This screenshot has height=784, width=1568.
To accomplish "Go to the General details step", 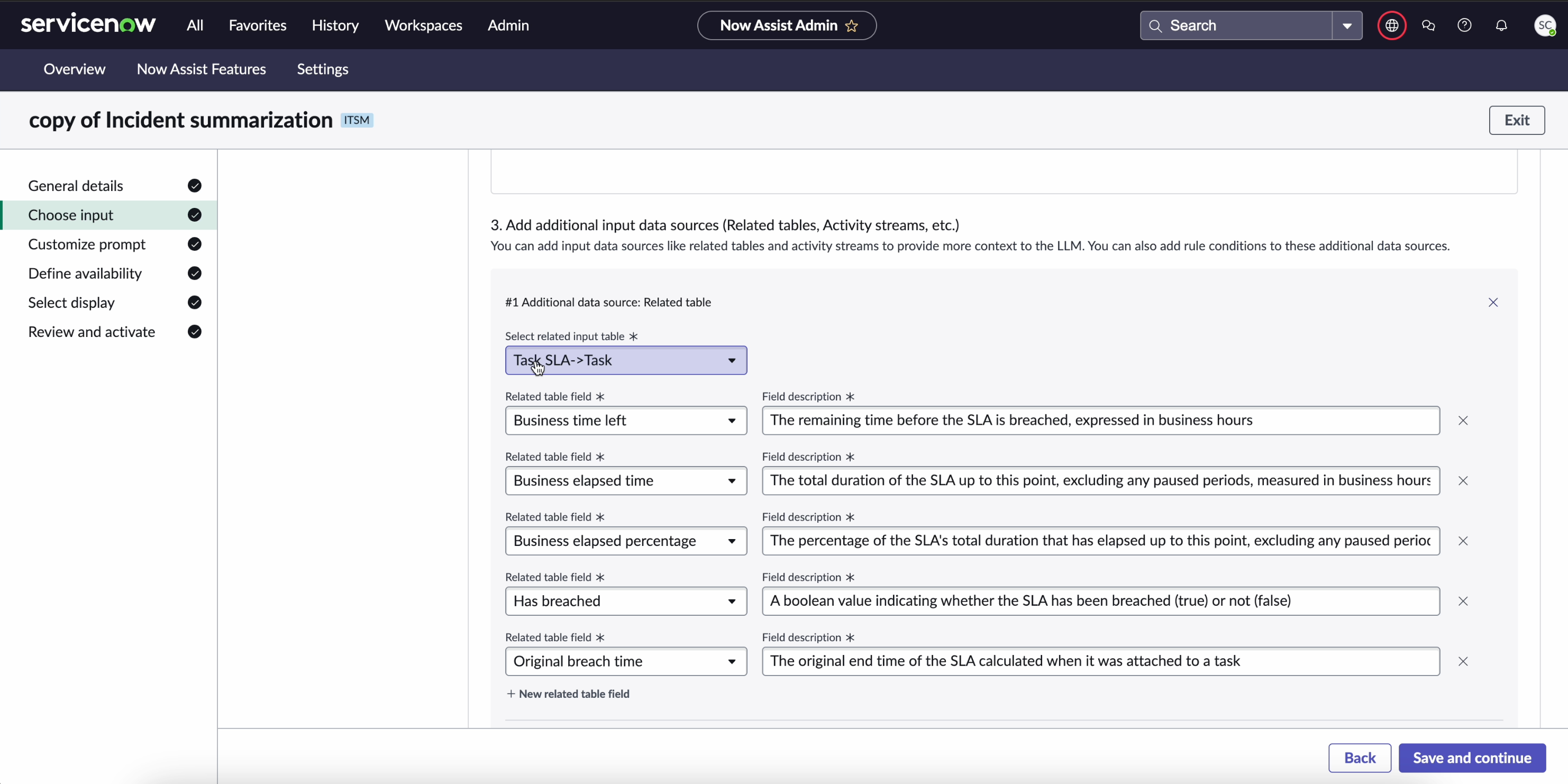I will click(x=109, y=186).
